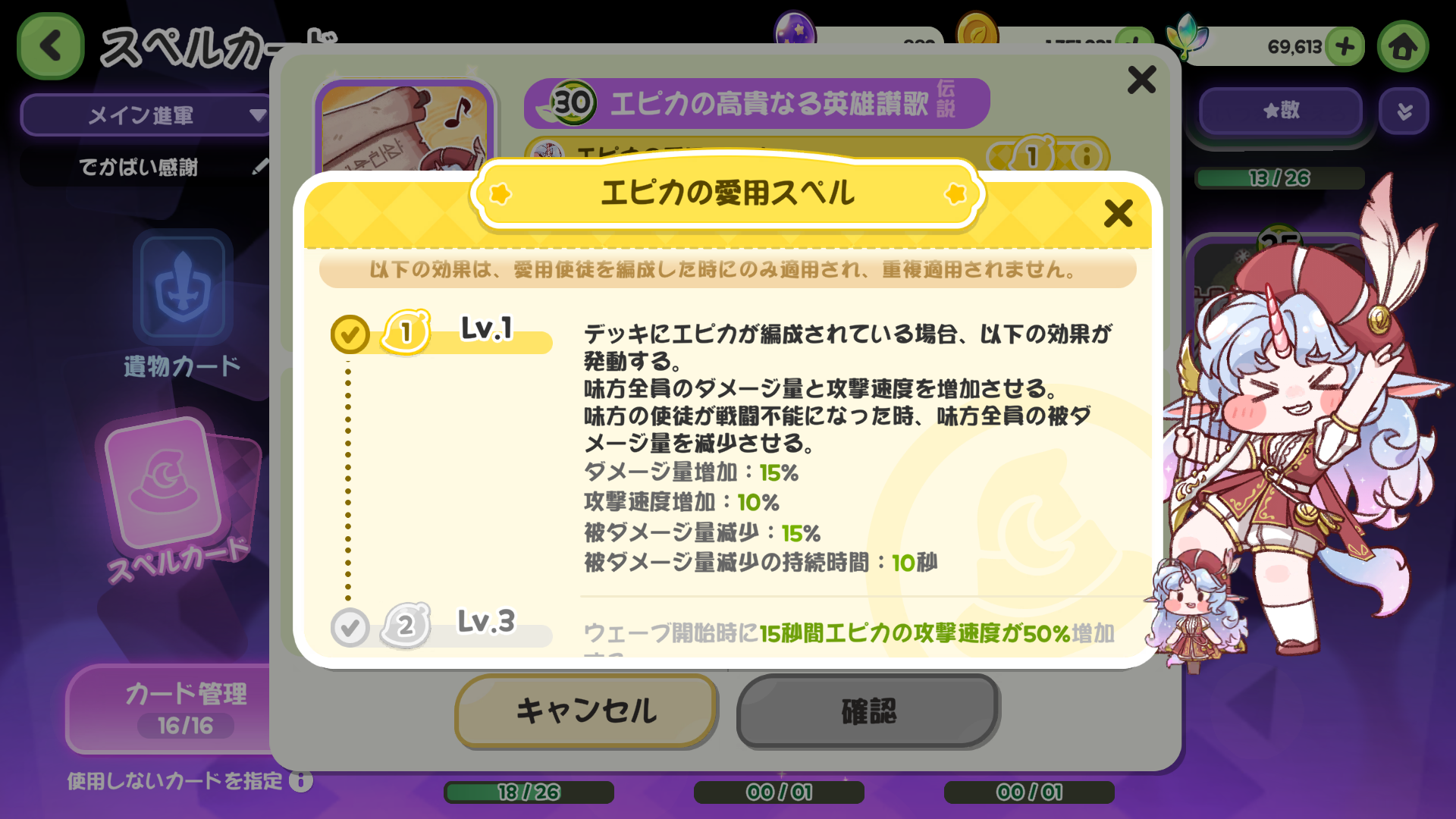Select the gold level 1 medal badge

406,331
